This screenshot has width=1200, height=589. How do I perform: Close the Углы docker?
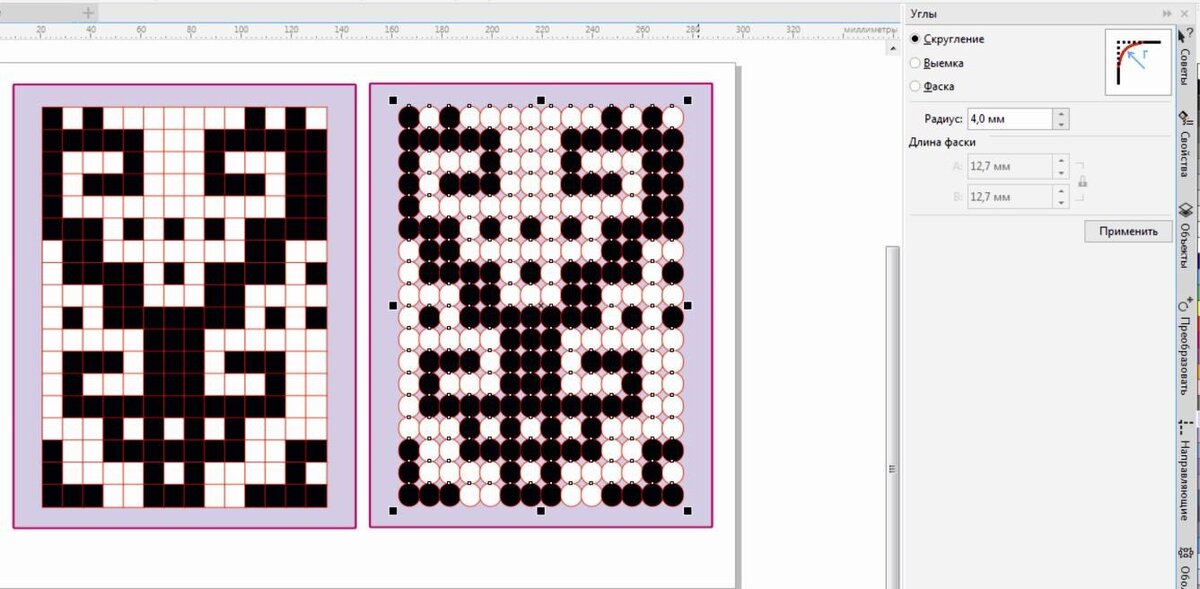pos(1182,13)
